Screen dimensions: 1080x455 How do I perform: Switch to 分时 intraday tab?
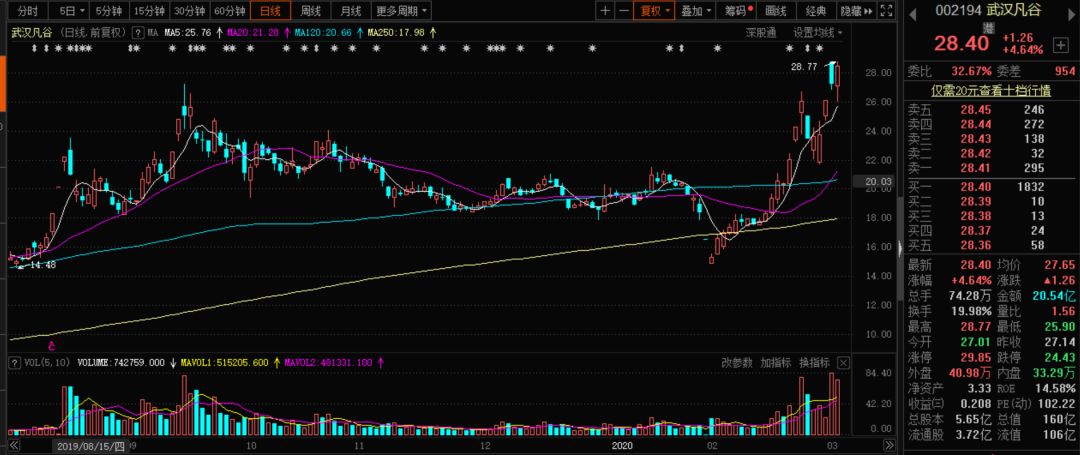28,11
